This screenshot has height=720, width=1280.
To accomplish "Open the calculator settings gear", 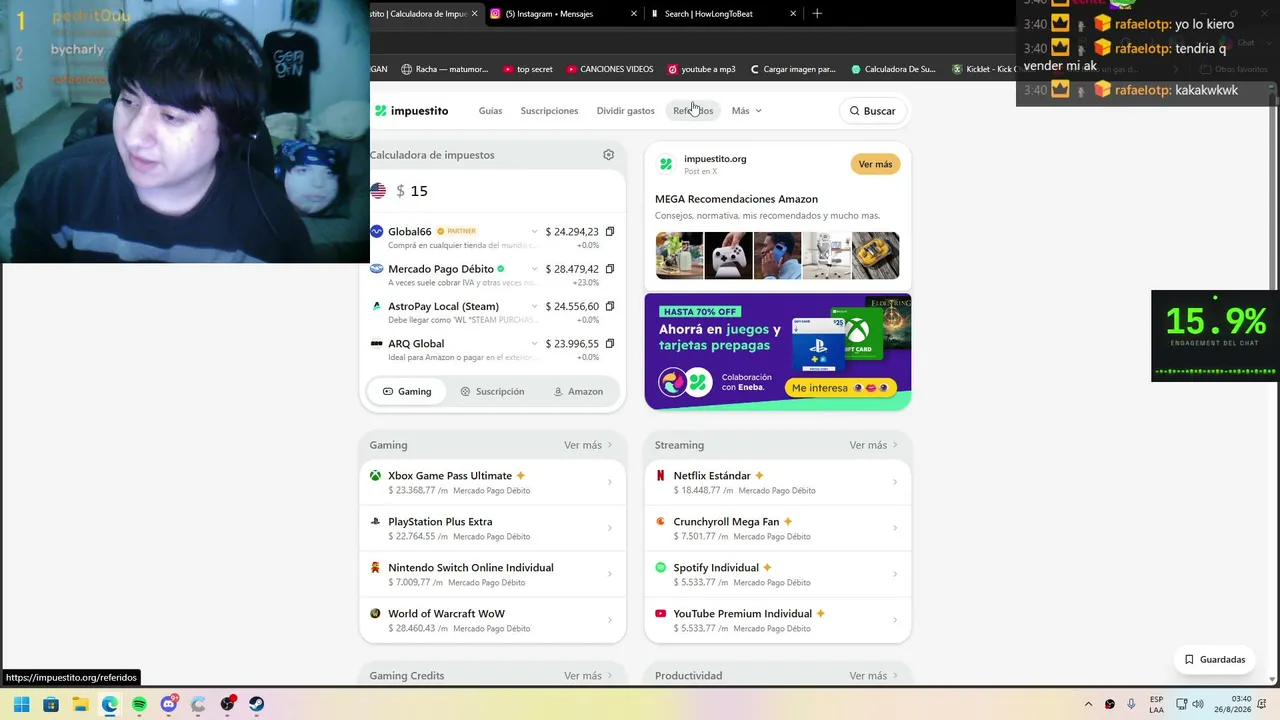I will (608, 155).
